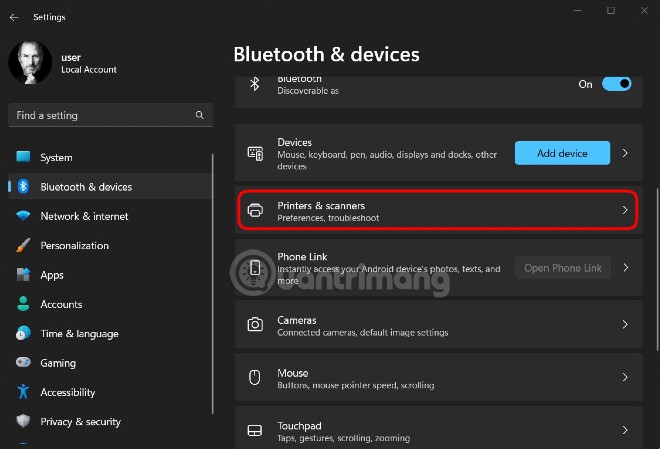Click the Devices title text
Viewport: 660px width, 449px height.
pos(294,142)
